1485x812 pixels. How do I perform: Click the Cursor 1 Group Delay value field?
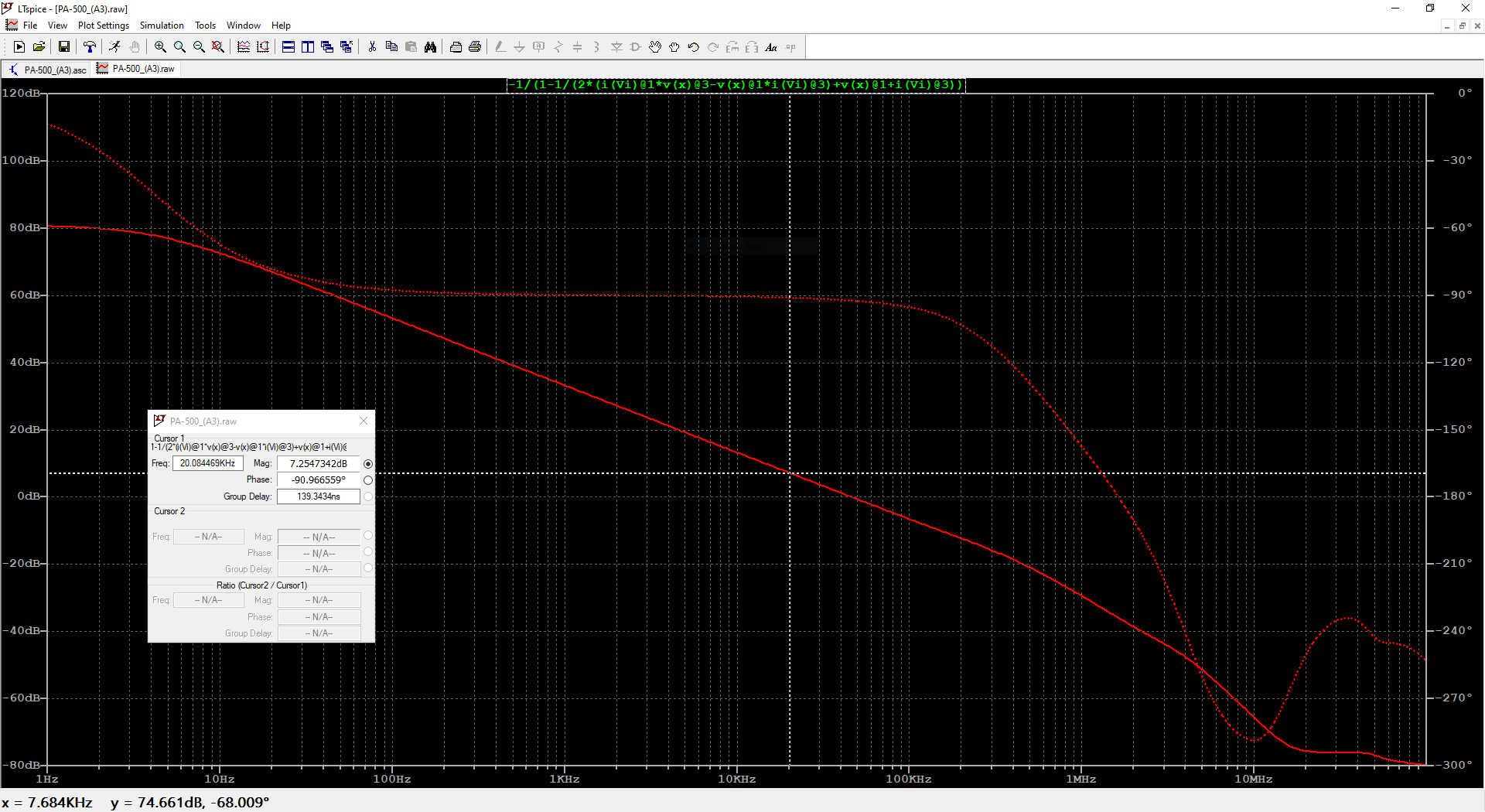pos(318,496)
